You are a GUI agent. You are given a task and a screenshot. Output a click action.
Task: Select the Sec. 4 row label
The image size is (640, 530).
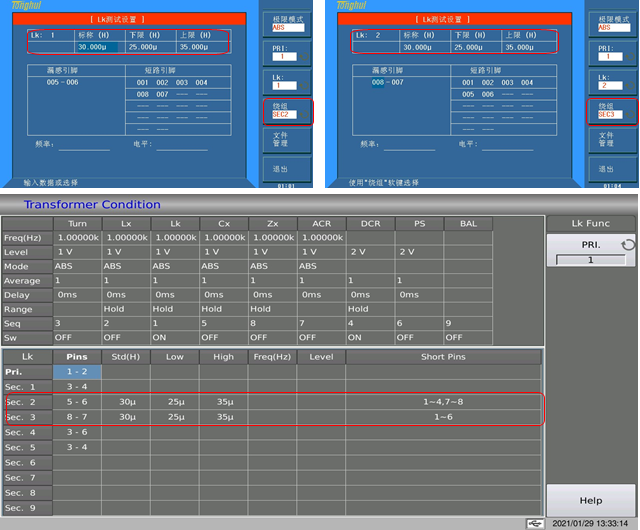coord(27,431)
